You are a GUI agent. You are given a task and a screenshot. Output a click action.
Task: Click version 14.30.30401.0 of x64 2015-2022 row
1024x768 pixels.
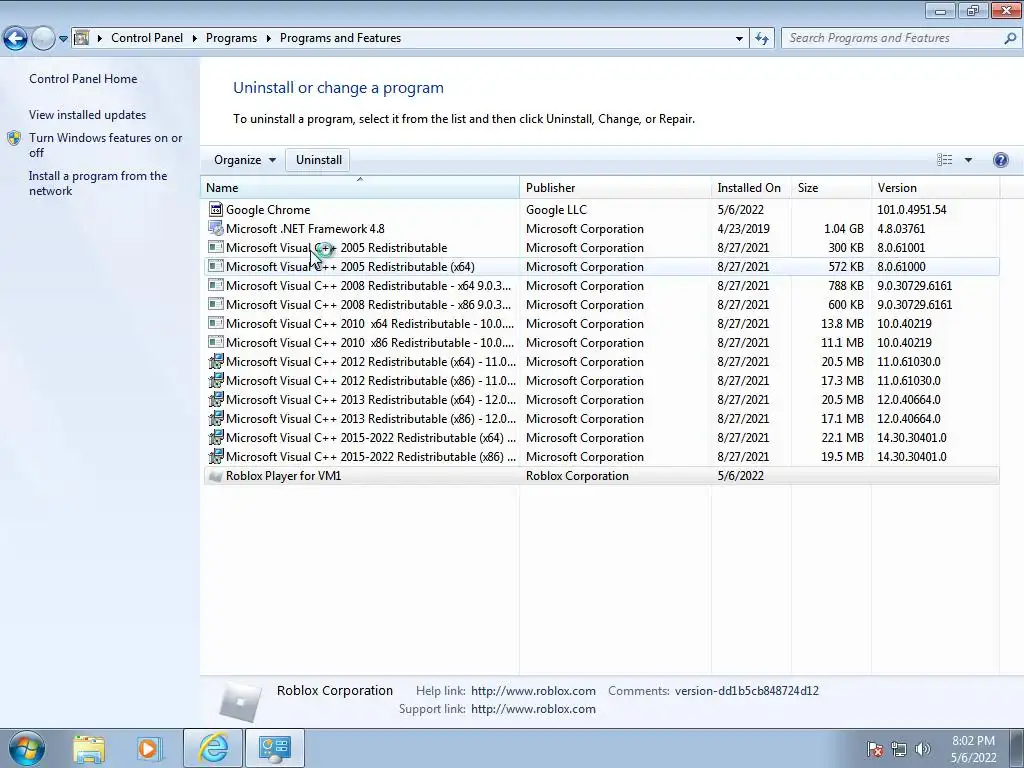click(x=912, y=438)
